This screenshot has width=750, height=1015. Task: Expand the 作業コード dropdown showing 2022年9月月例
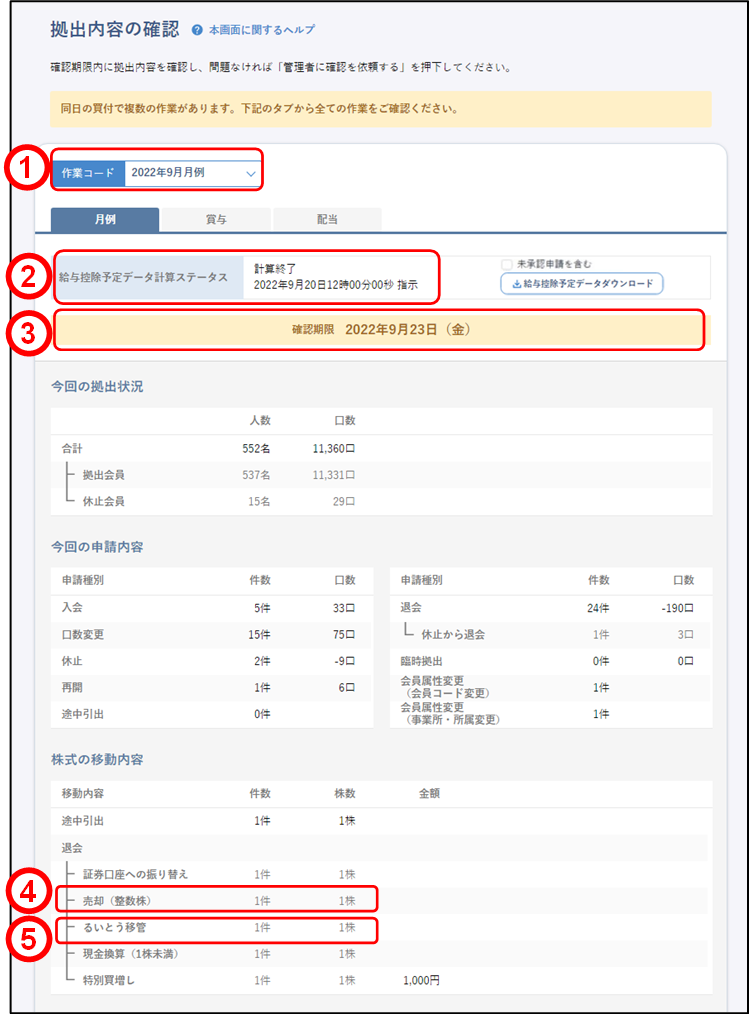point(193,173)
